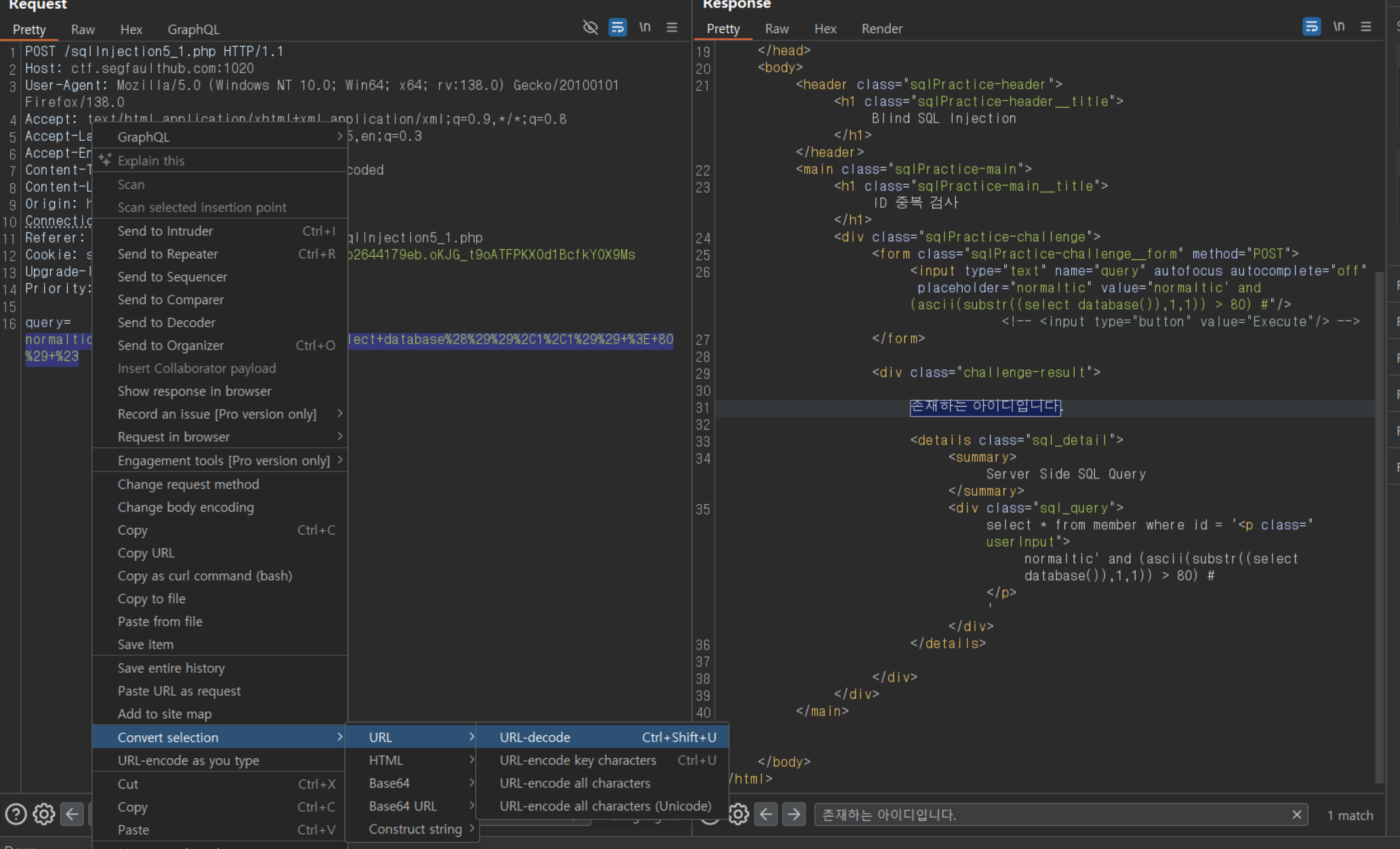Screen dimensions: 1400x849
Task: Choose Send to Organizer
Action: 220,346
